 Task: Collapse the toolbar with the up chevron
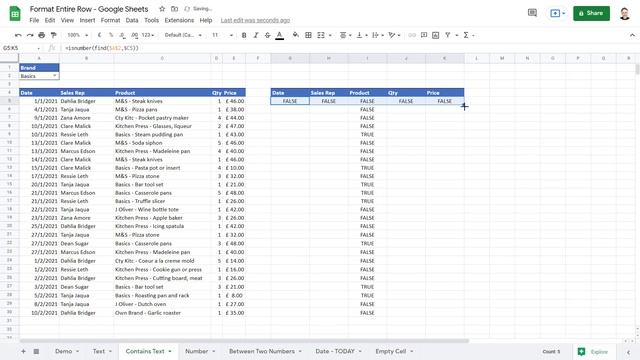632,36
